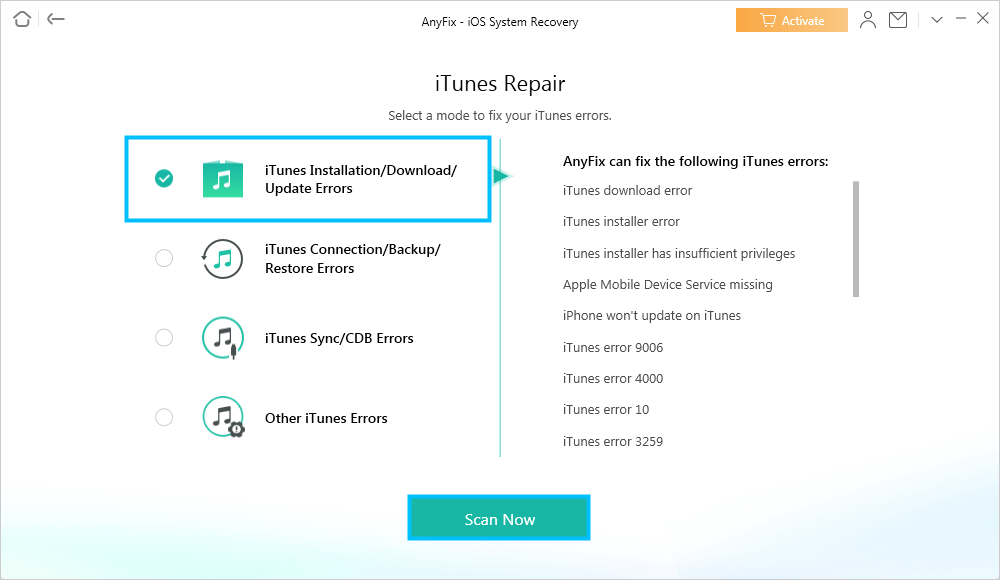The width and height of the screenshot is (1000, 580).
Task: Choose the iTunes Sync/CDB Errors mode label
Action: (x=339, y=338)
